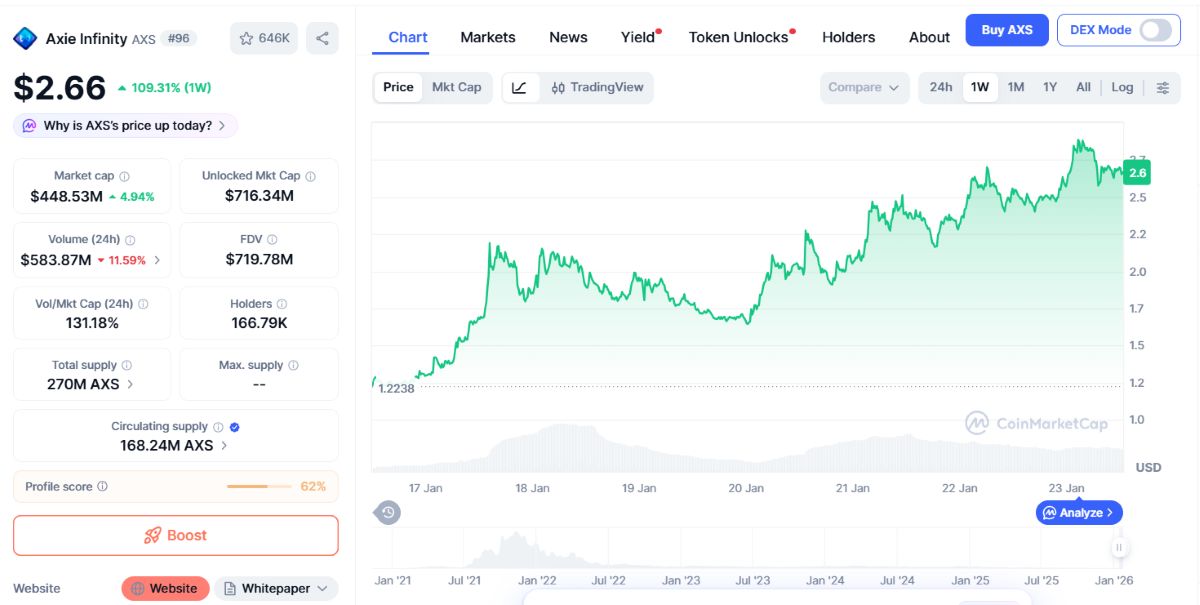1200x605 pixels.
Task: Click the 1.2238 starting price label
Action: click(x=396, y=389)
